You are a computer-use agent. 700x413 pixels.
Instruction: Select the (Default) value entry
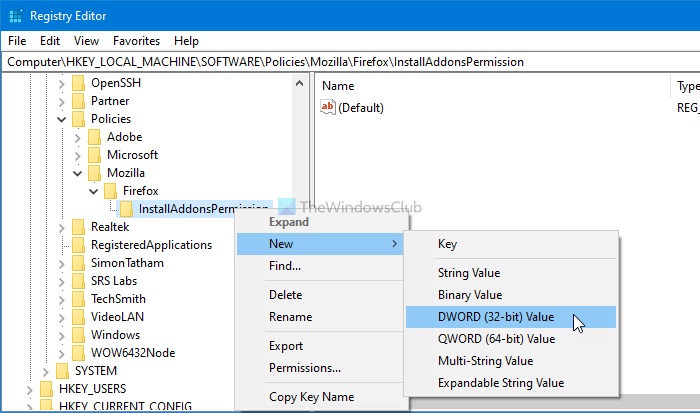tap(361, 108)
